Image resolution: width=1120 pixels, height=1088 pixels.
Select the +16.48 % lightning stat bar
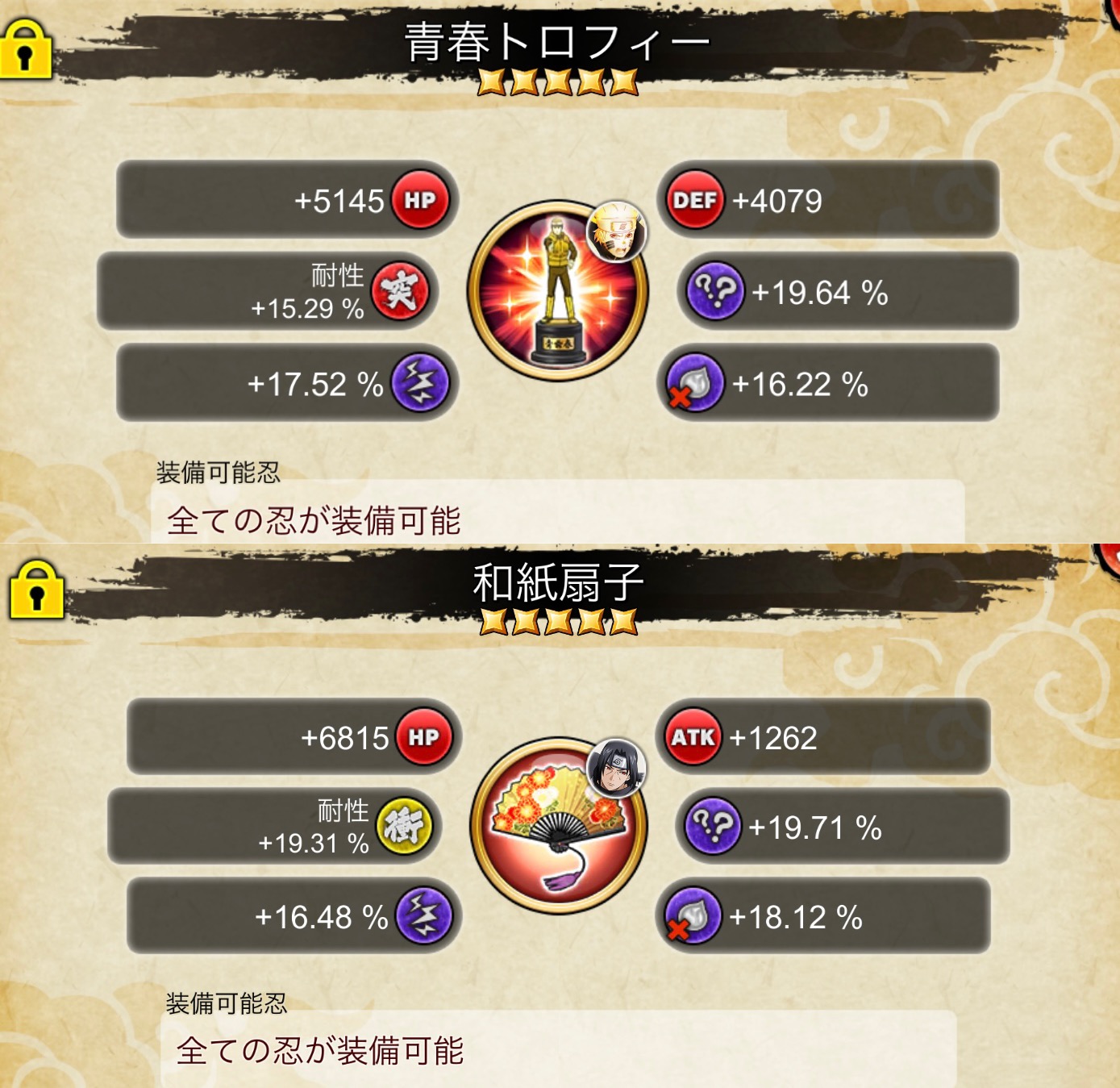pyautogui.click(x=294, y=916)
